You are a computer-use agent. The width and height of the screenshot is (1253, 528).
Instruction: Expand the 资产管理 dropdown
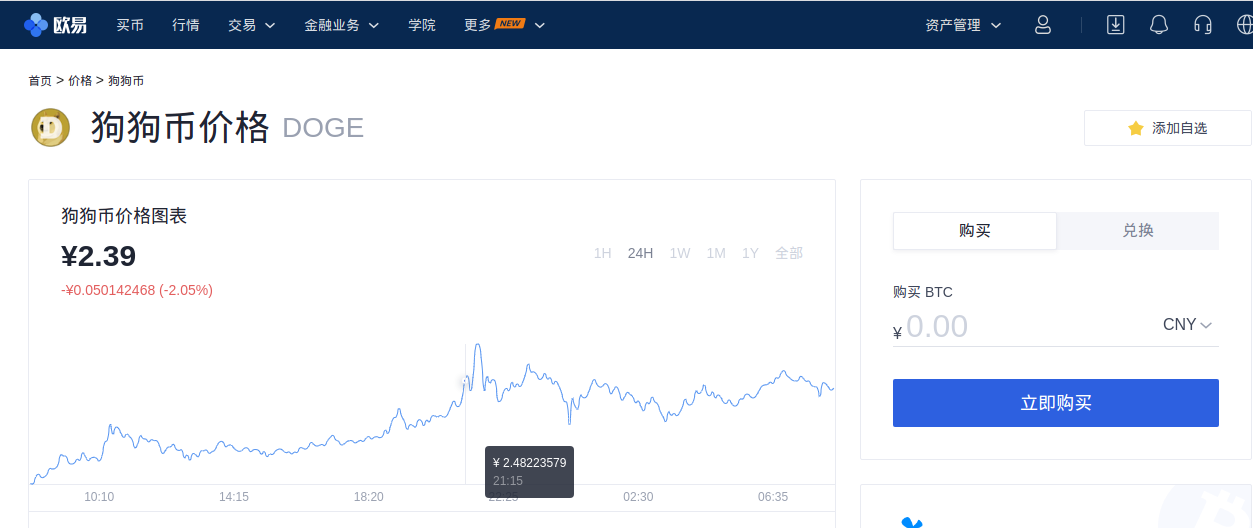963,25
